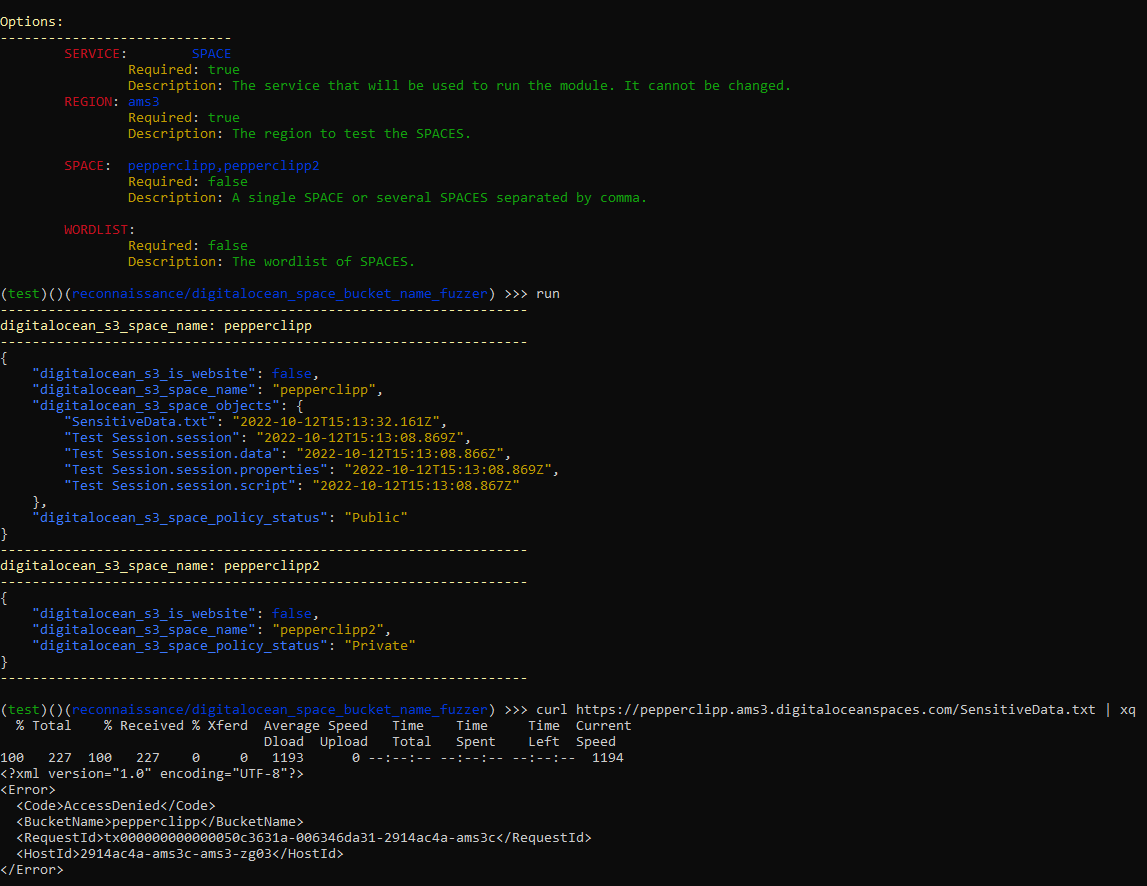Click the WORDLIST option label

pos(99,230)
